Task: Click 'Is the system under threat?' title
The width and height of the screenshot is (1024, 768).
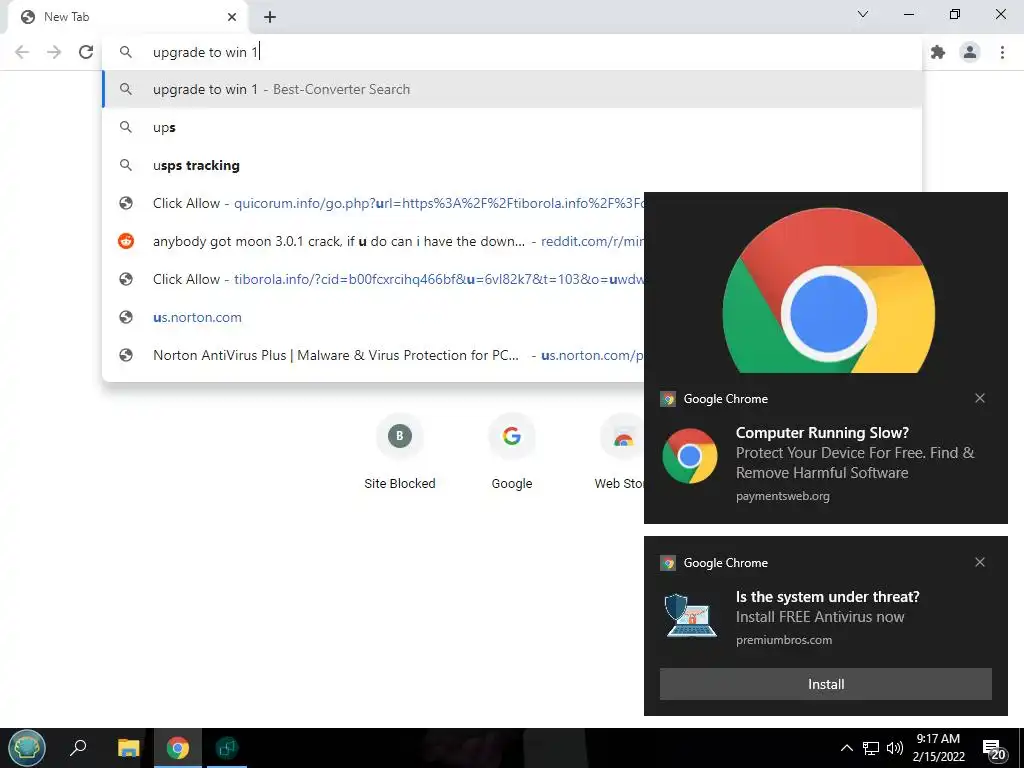Action: (827, 597)
